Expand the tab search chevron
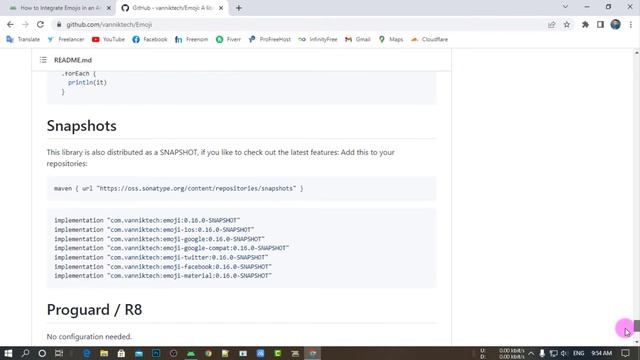640x360 pixels. click(x=565, y=7)
